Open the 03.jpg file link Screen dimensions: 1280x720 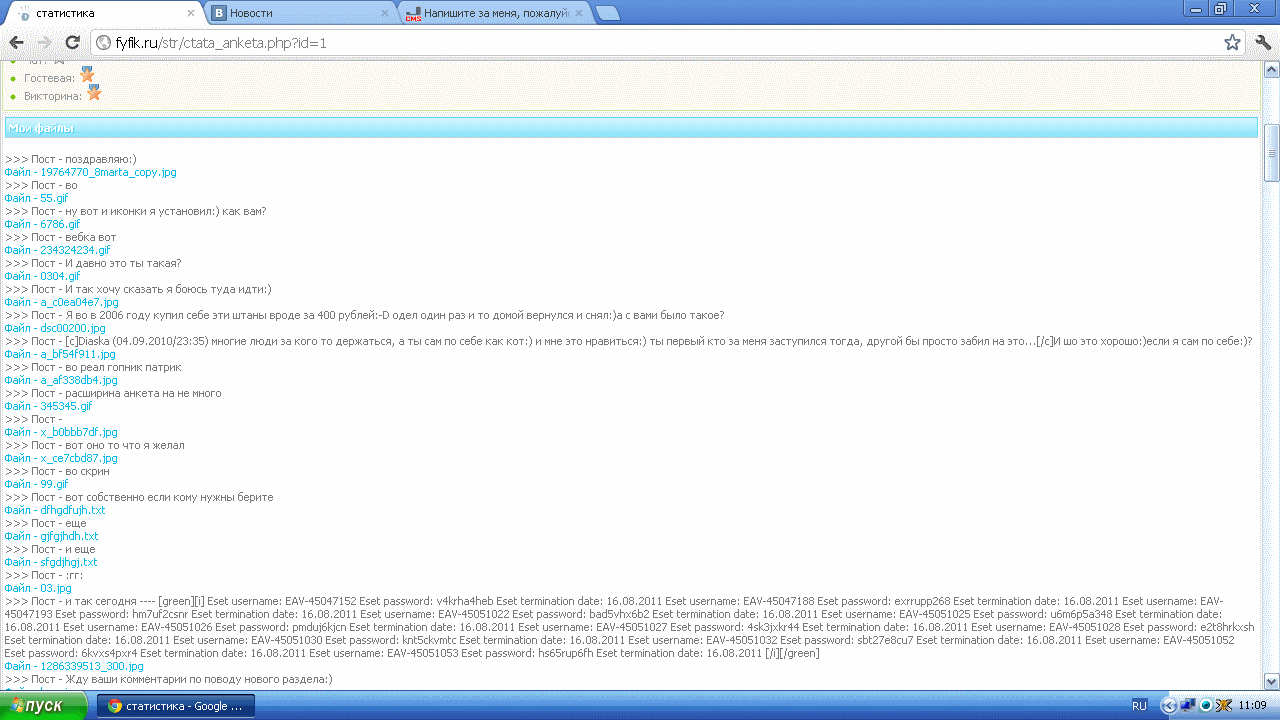click(38, 588)
